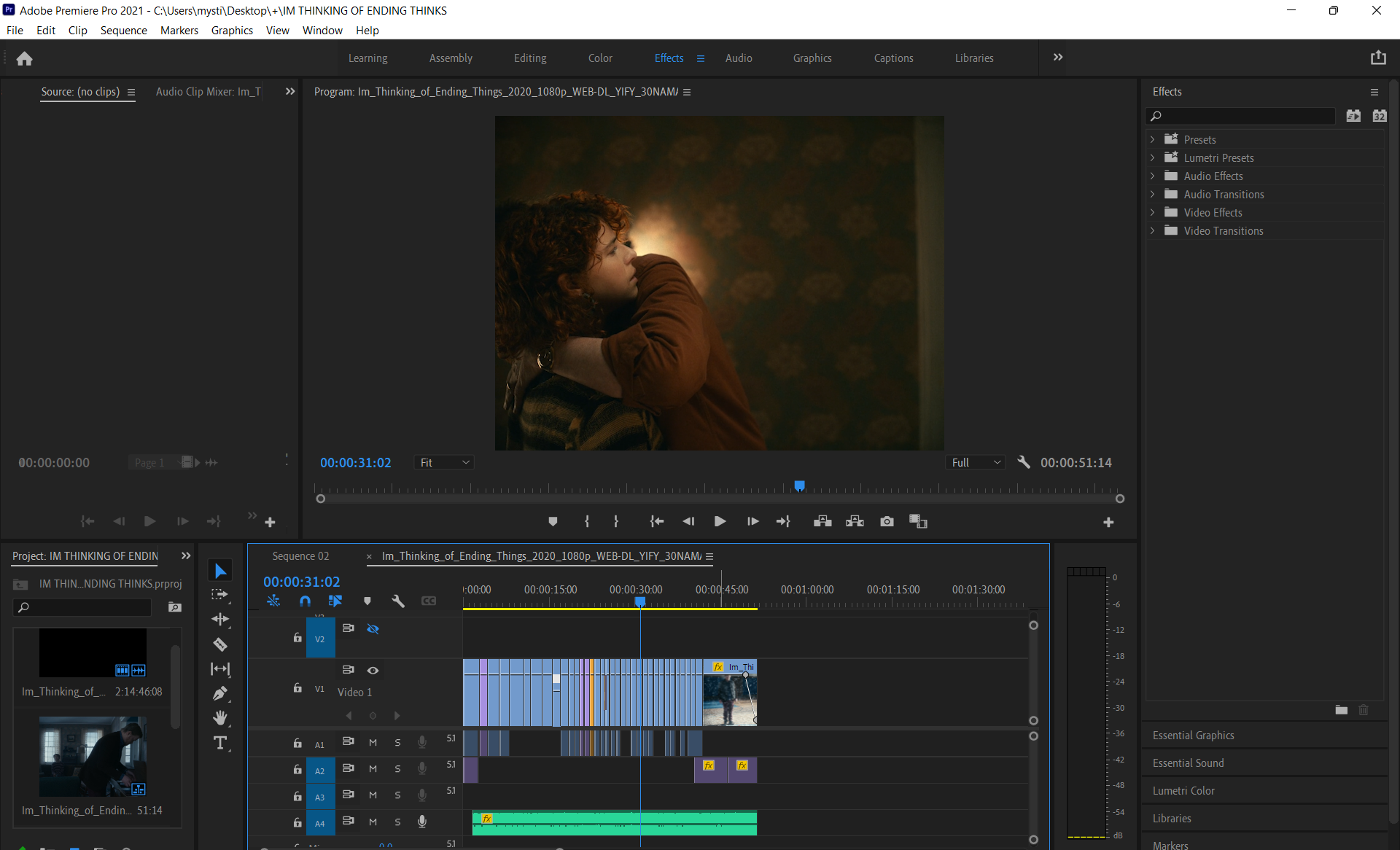This screenshot has width=1400, height=850.
Task: Open Lumetri Color panel
Action: coord(1183,791)
